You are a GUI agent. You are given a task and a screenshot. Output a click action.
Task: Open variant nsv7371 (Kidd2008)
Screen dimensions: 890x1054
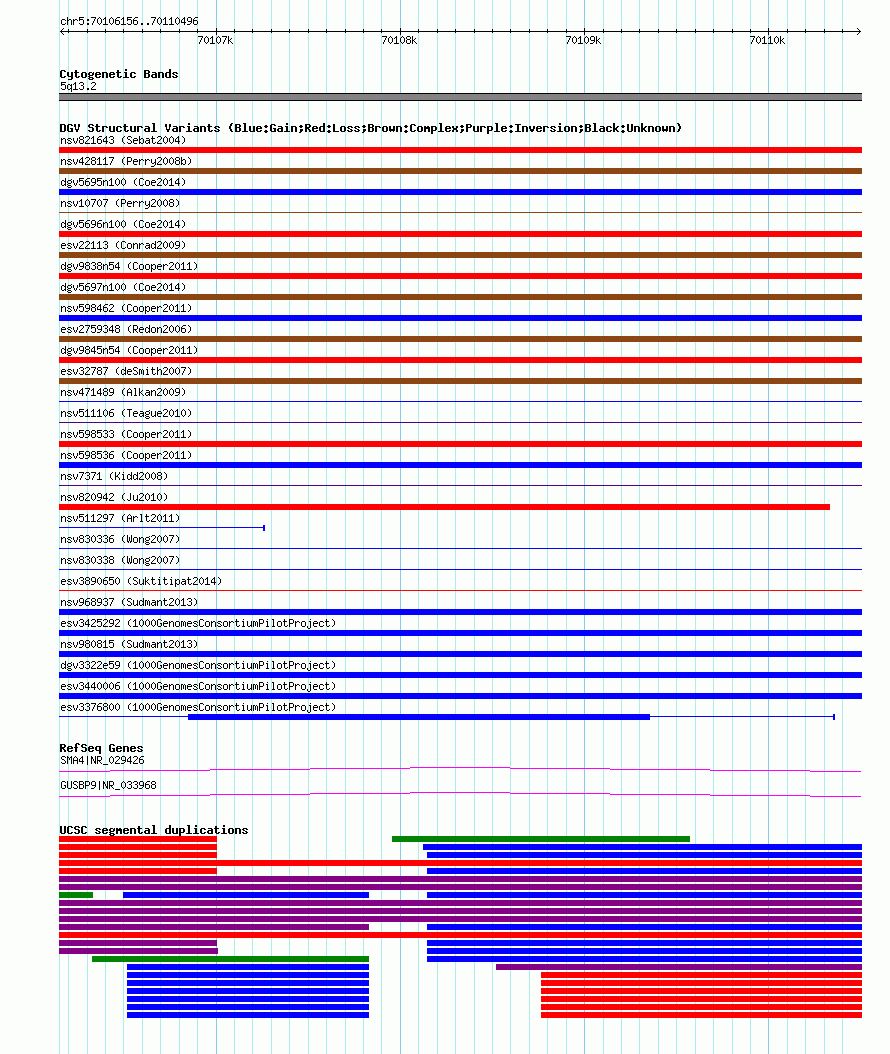click(114, 476)
